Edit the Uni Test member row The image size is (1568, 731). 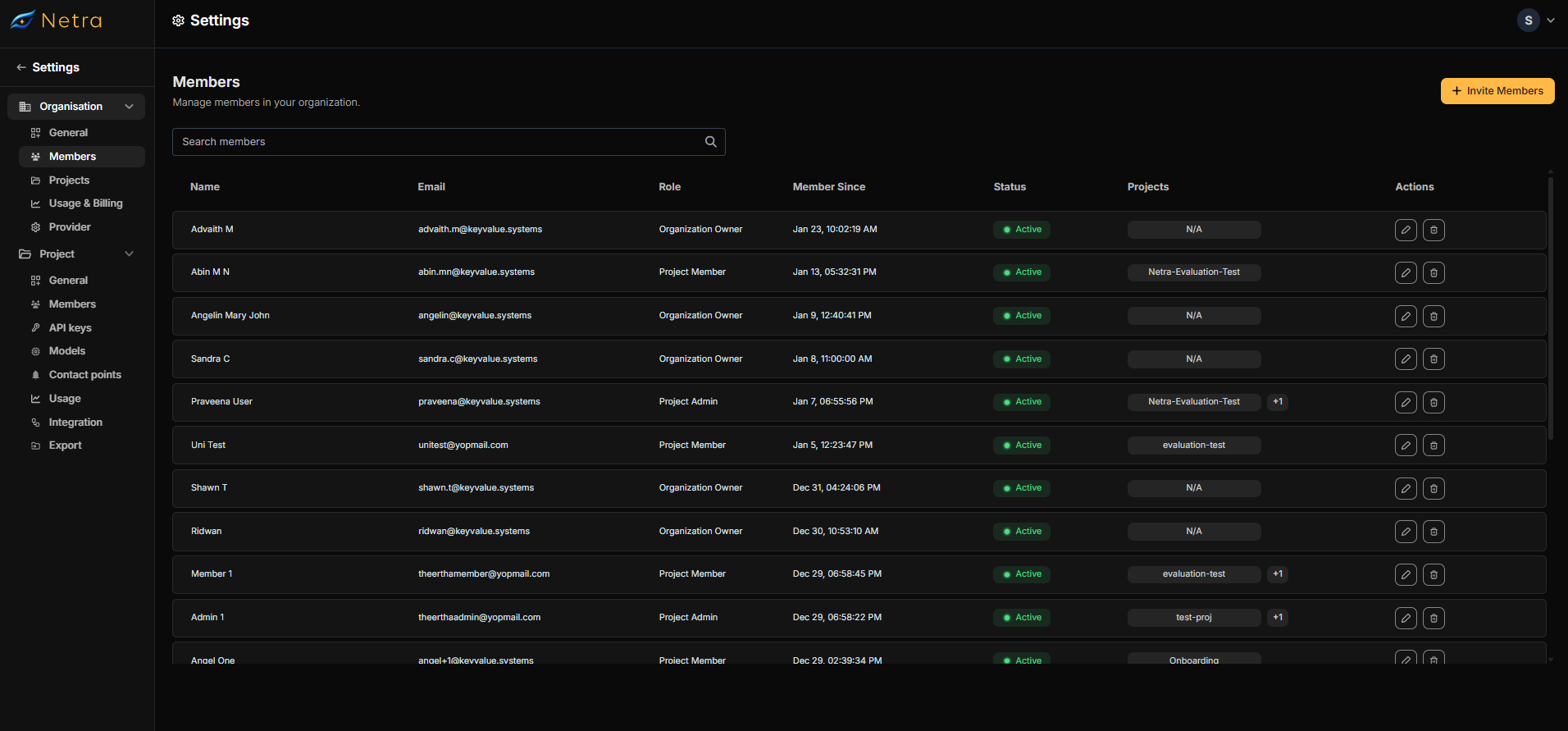coord(1406,445)
